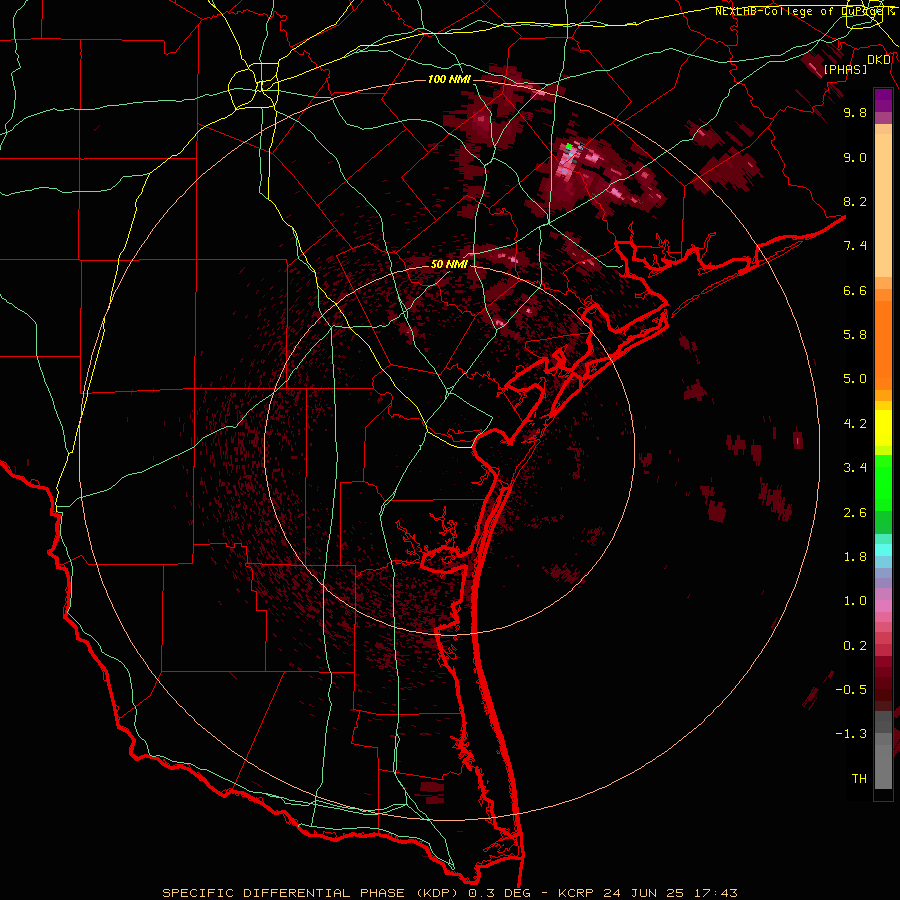Click the "[PHAS]" legend unit label

pos(845,69)
